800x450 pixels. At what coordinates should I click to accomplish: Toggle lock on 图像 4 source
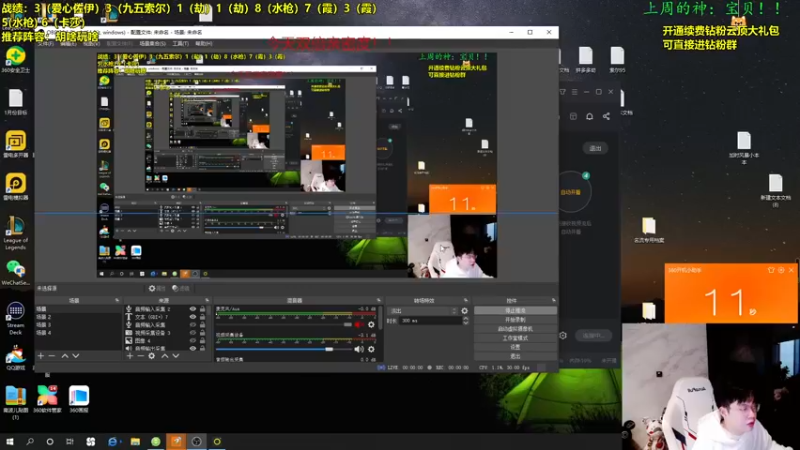[203, 340]
